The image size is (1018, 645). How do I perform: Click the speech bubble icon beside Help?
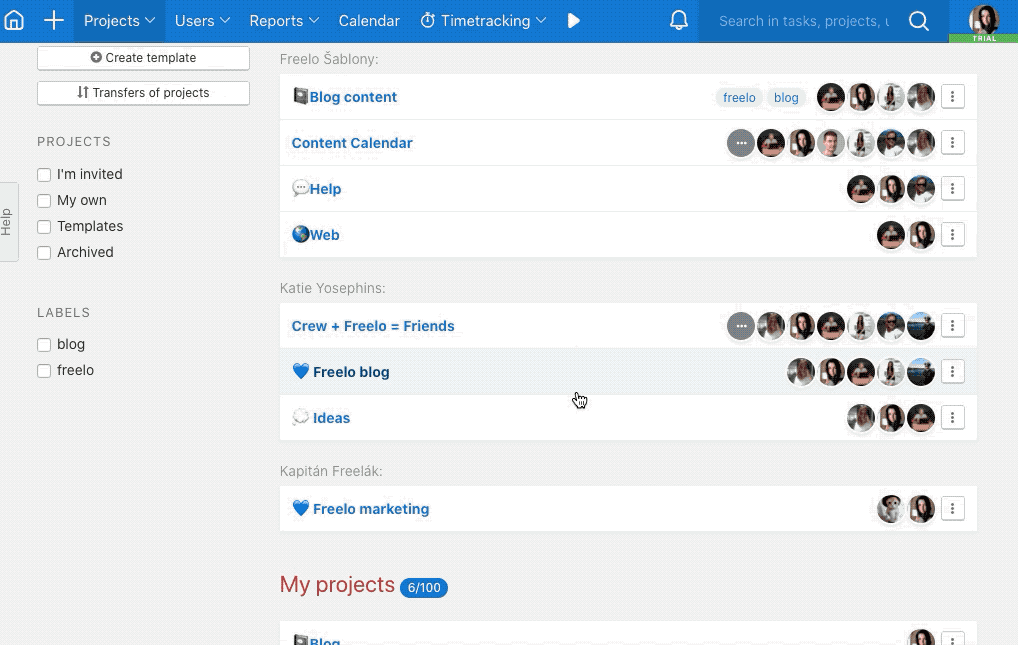click(301, 188)
